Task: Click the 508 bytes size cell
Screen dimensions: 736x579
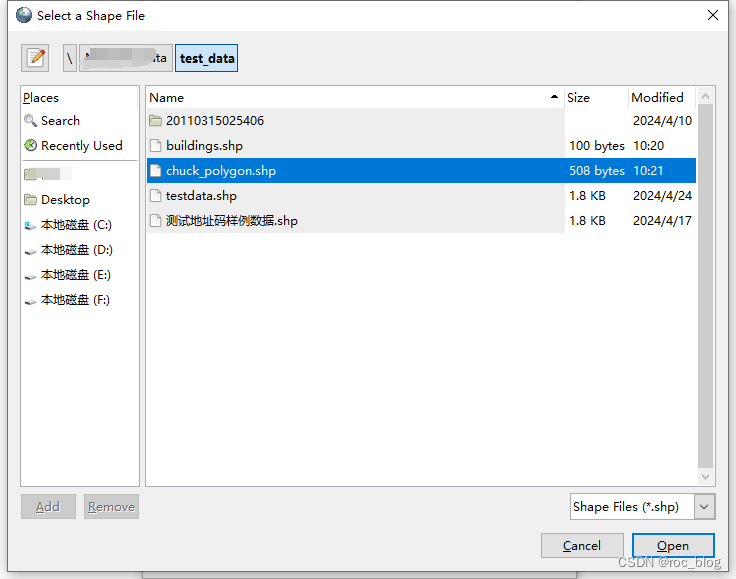Action: pyautogui.click(x=597, y=170)
